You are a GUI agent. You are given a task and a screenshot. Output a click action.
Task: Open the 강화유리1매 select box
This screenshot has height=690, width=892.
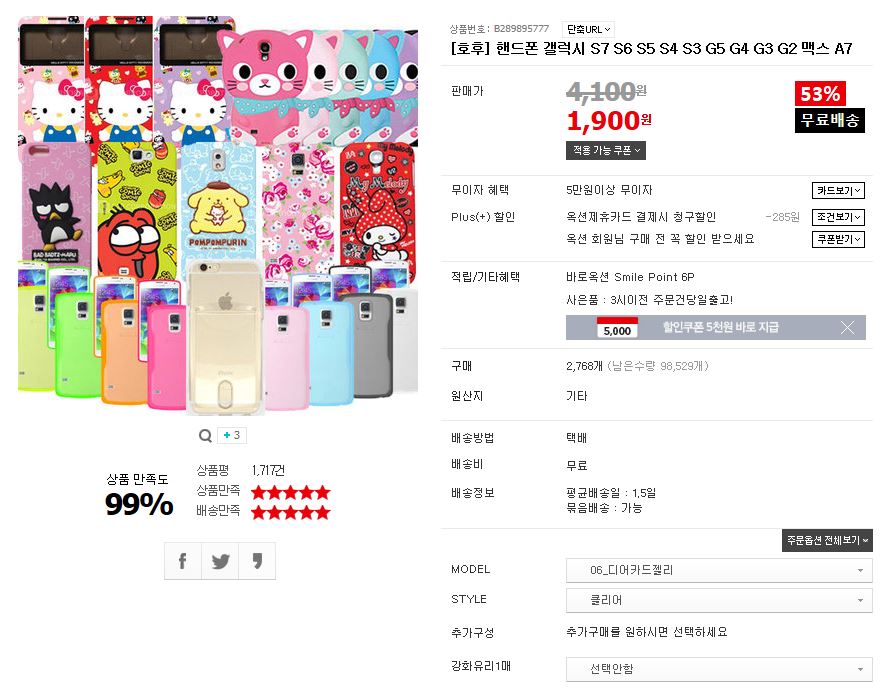coord(718,668)
